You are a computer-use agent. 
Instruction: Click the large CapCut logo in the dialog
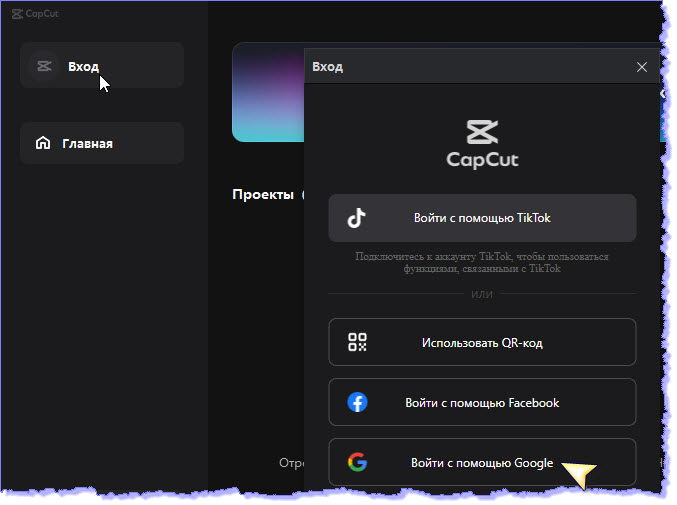(x=482, y=144)
